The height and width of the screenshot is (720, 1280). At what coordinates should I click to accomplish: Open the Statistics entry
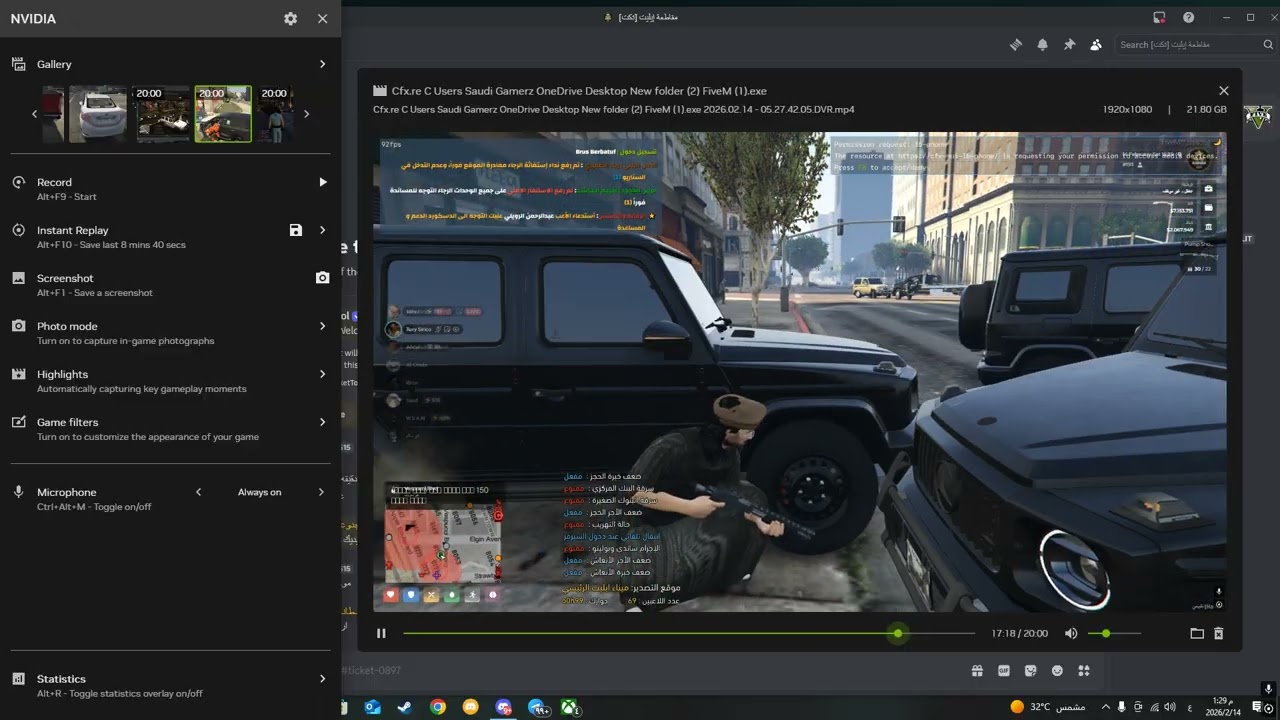coord(120,686)
